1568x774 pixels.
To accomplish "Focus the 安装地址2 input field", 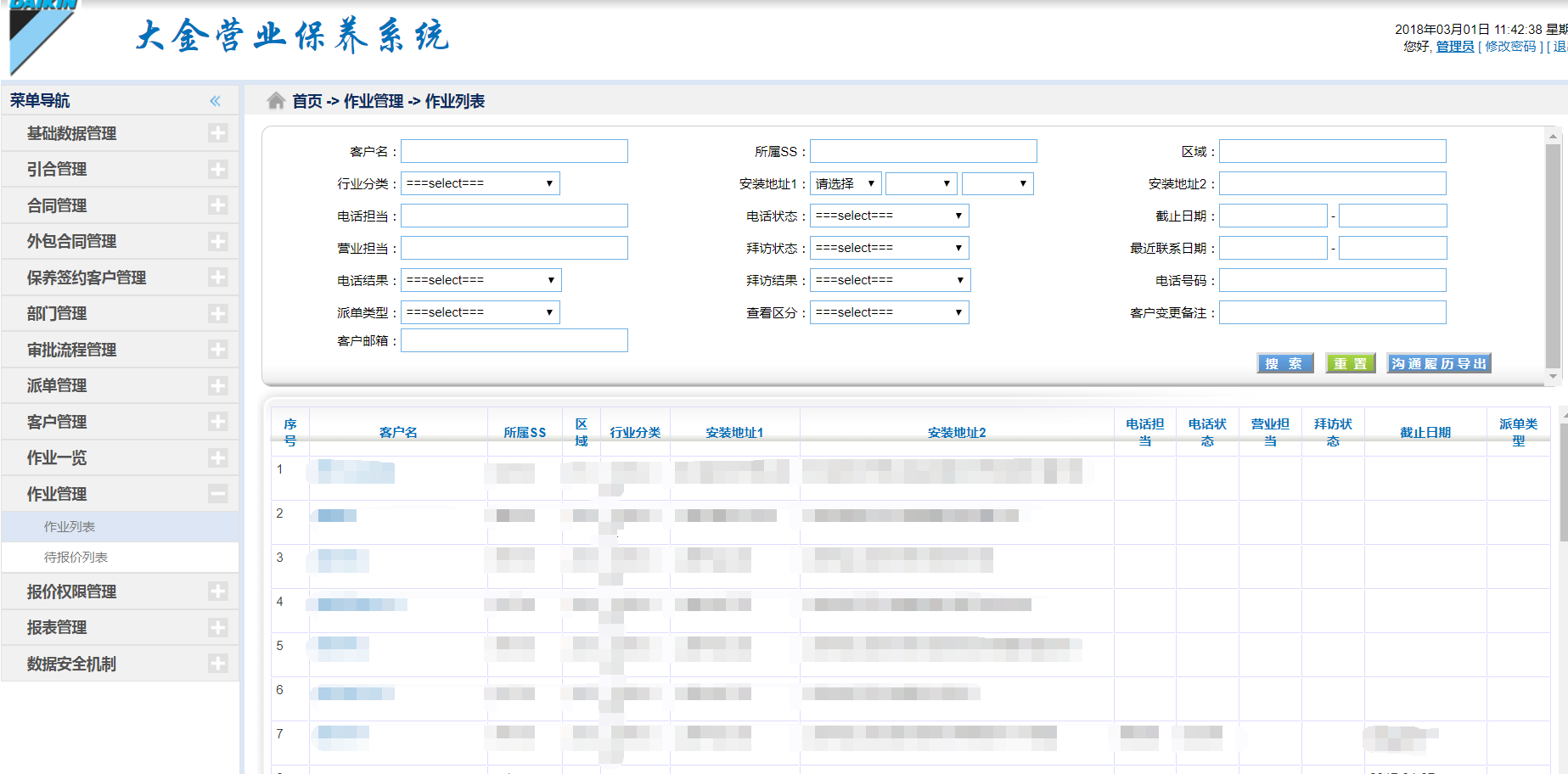I will 1333,183.
